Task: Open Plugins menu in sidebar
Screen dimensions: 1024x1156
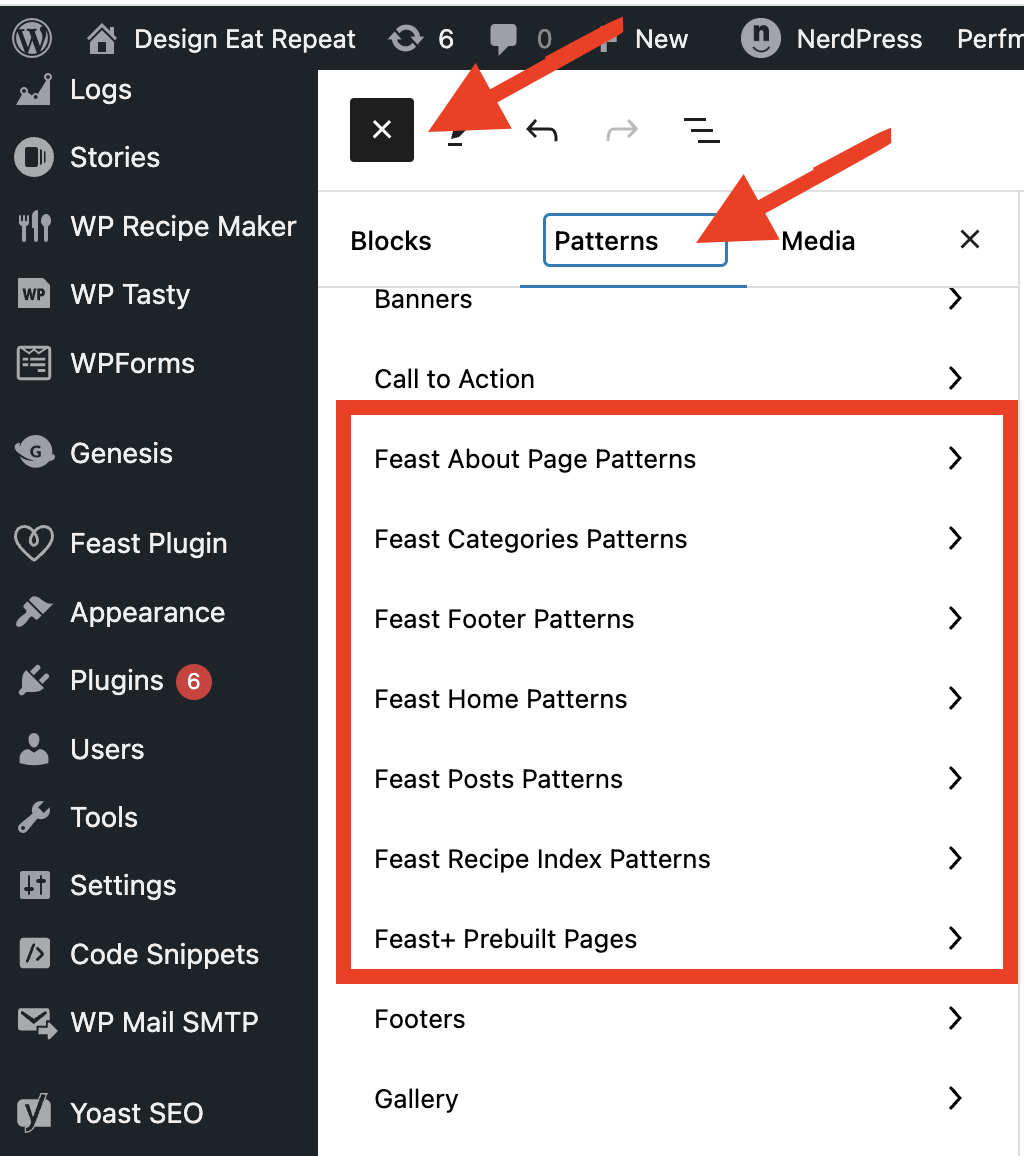Action: 116,681
